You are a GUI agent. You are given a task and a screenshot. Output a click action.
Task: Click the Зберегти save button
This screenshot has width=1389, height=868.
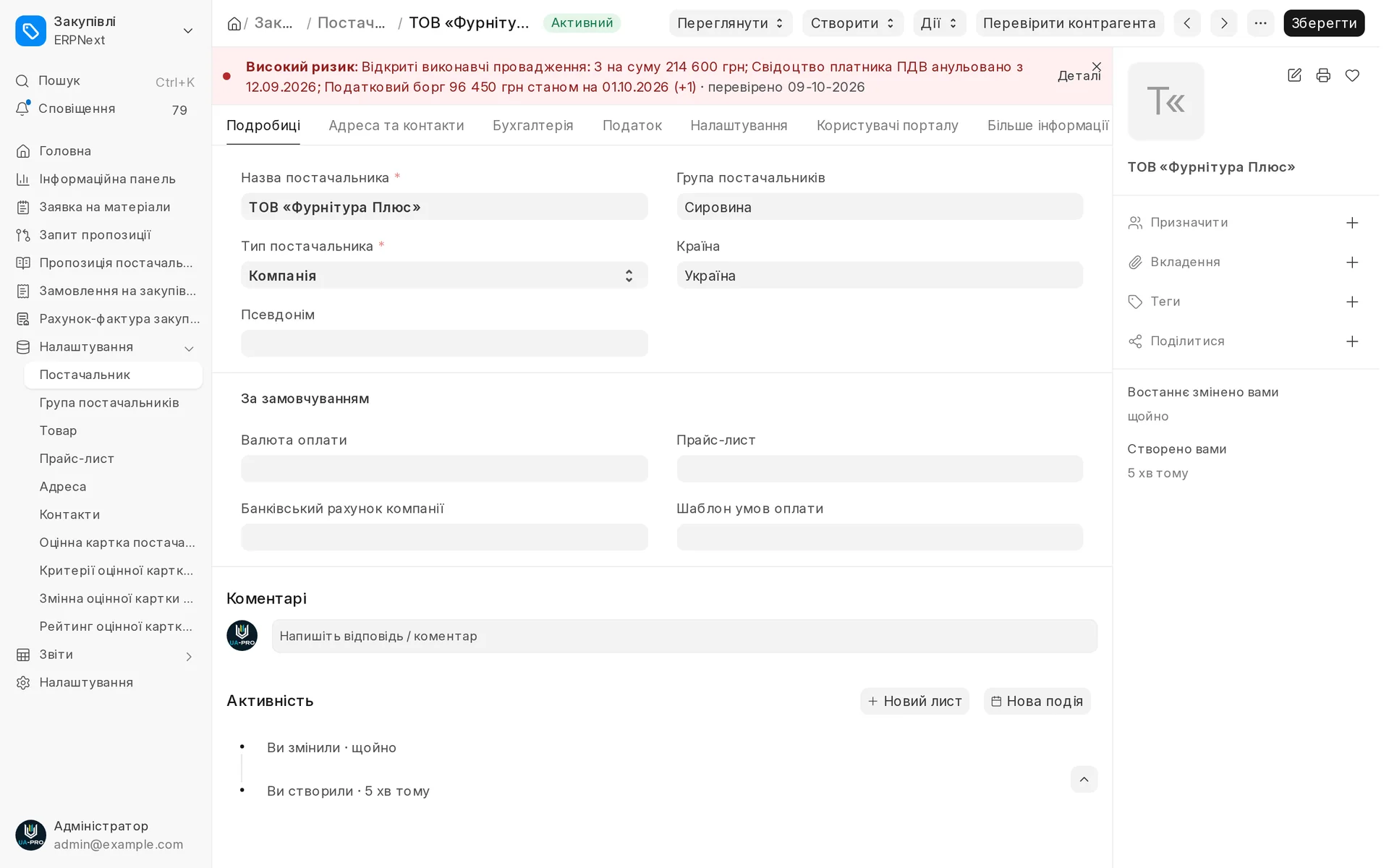click(1324, 23)
